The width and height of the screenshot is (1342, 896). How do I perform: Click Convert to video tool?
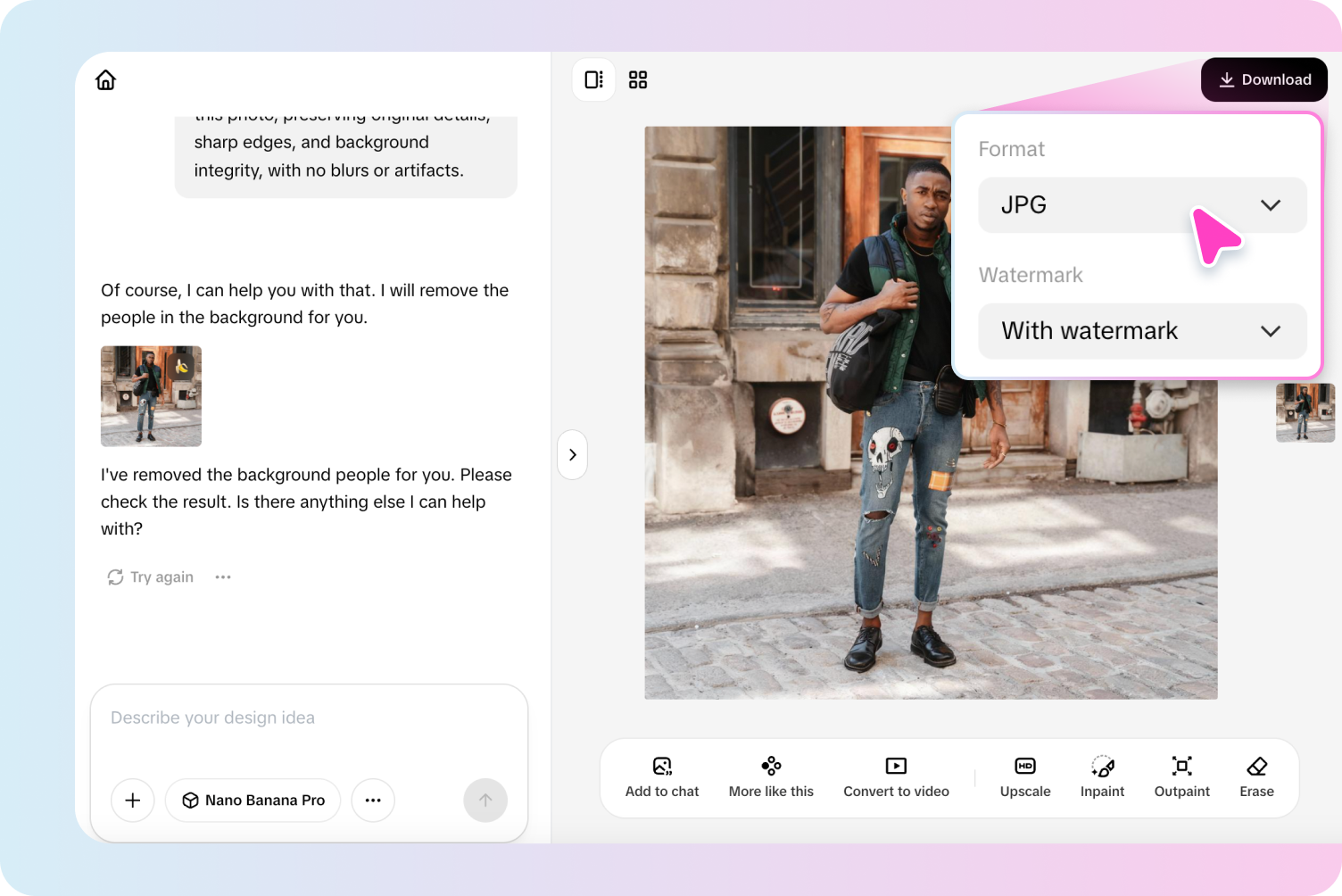pos(896,776)
